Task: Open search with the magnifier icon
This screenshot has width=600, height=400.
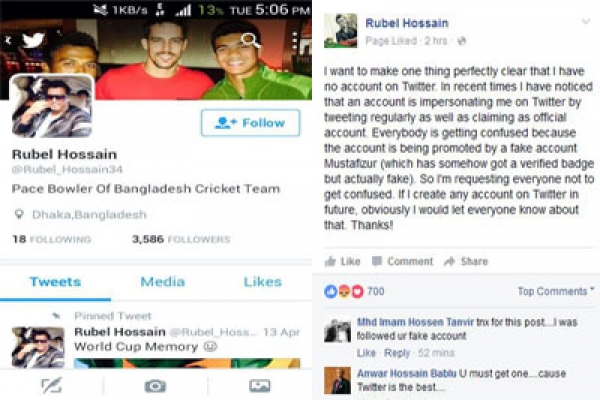Action: pyautogui.click(x=251, y=40)
